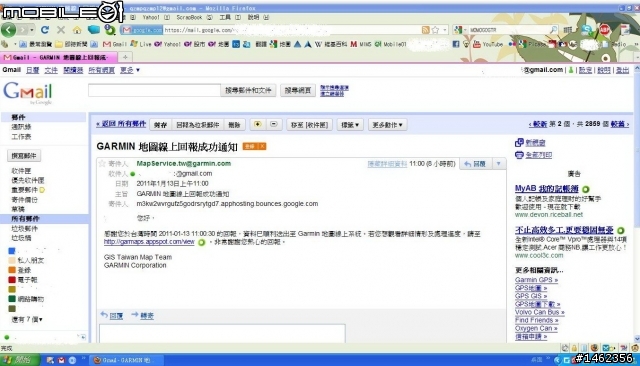The image size is (640, 366).
Task: Click the 撰寫郵件 compose mail button
Action: coord(24,155)
